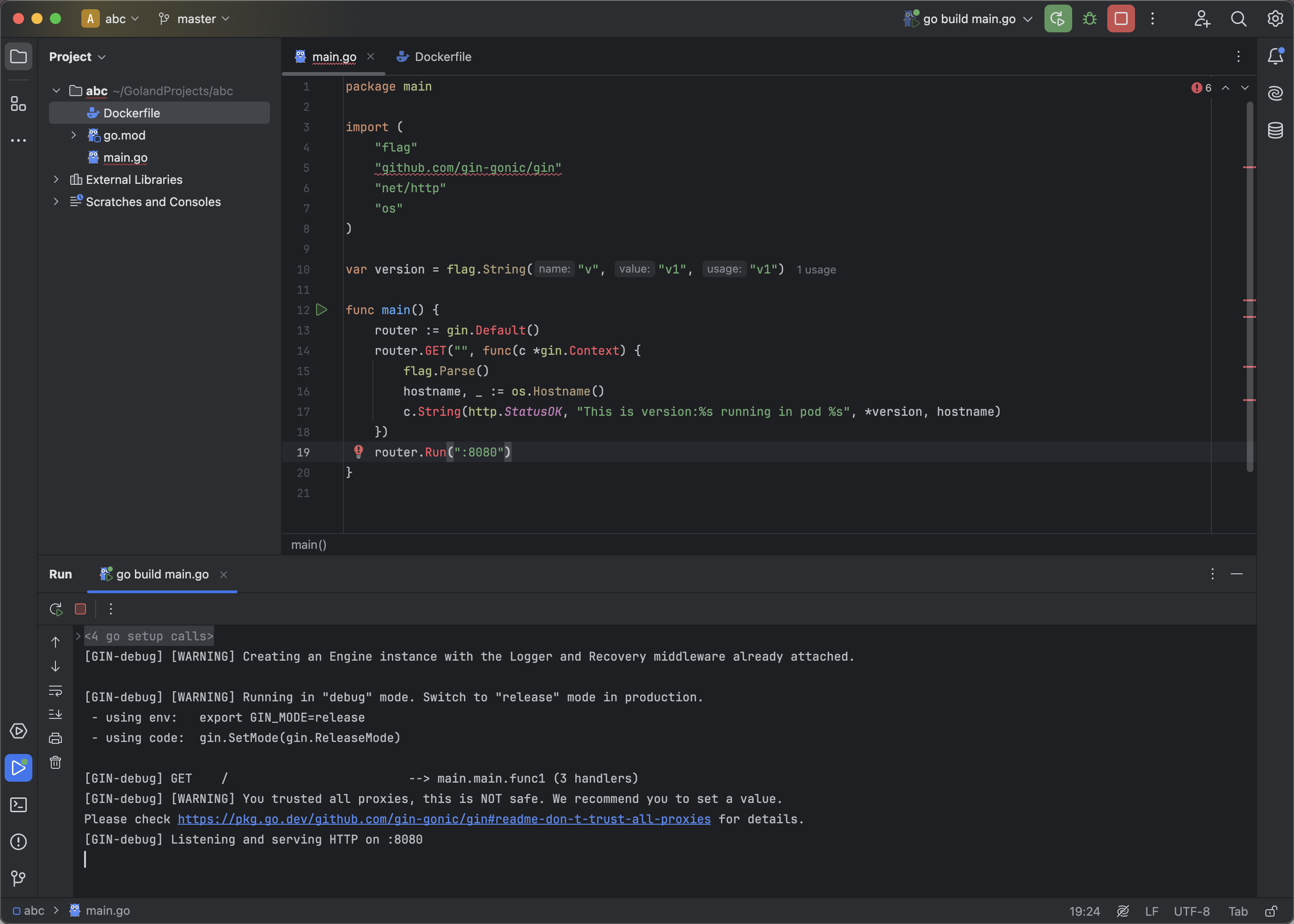Open caret position 19:24 go-to-line
This screenshot has height=924, width=1294.
click(1084, 911)
